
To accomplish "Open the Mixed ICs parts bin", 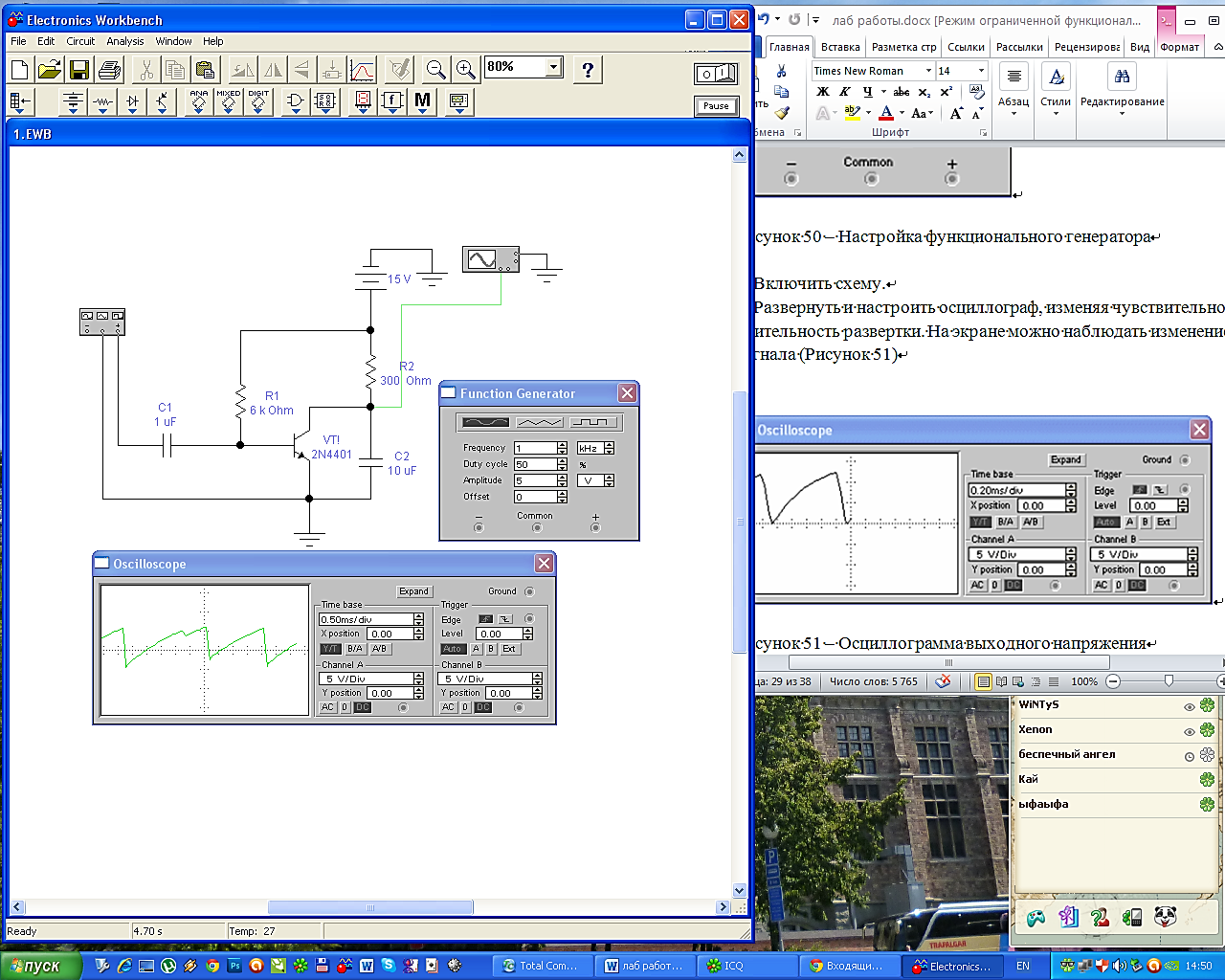I will tap(228, 101).
